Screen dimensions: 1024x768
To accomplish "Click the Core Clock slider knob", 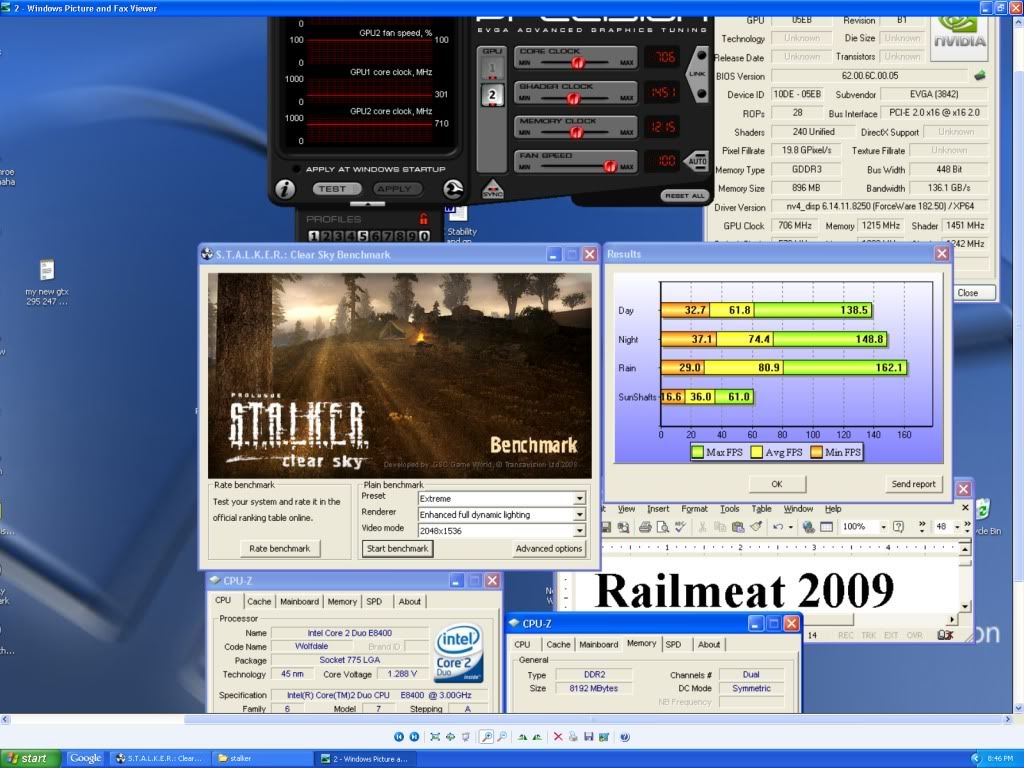I will 578,63.
